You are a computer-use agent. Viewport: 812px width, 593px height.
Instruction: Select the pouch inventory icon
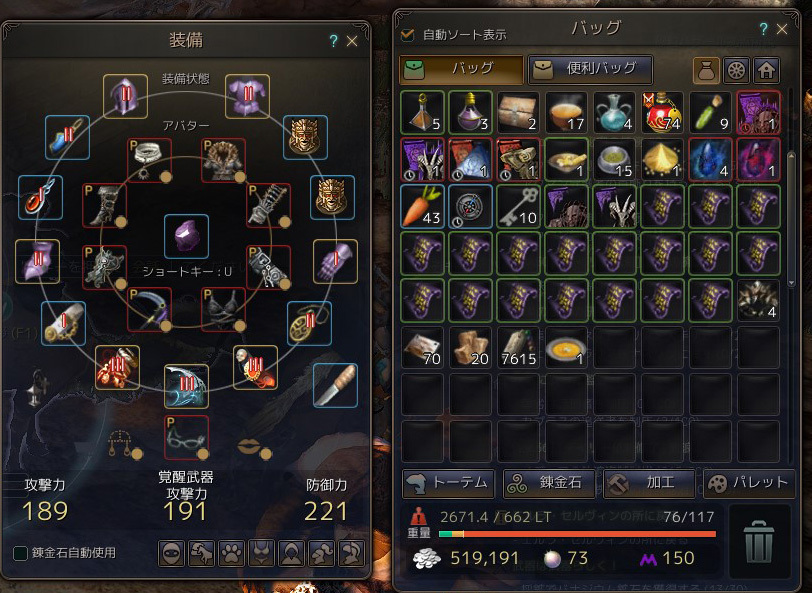pyautogui.click(x=706, y=70)
